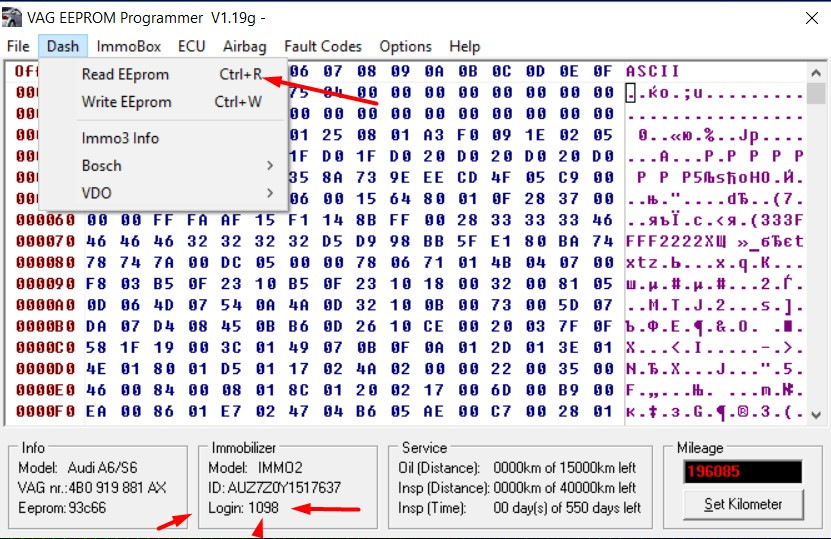Select the 0000B0 offset row label
Screen dimensions: 831x539
tap(46, 326)
